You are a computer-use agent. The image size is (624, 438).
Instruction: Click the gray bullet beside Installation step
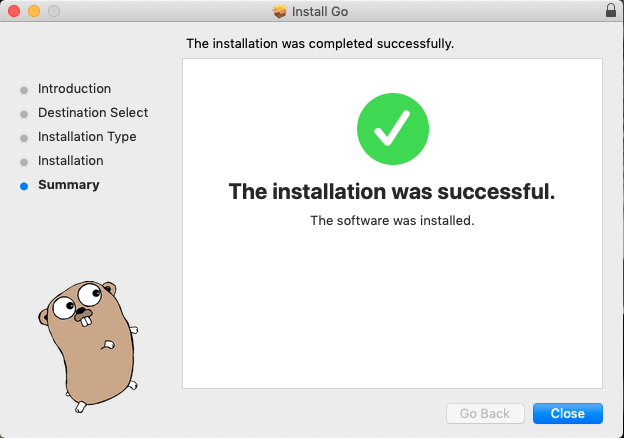[x=24, y=162]
